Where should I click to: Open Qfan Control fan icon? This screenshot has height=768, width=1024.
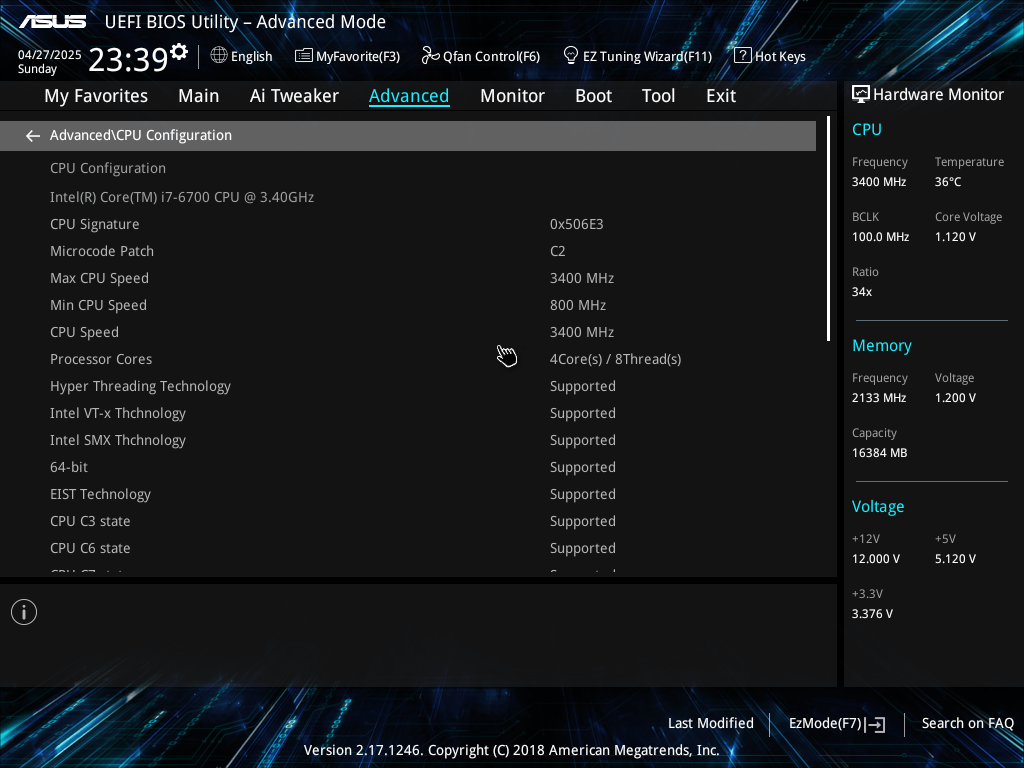tap(430, 56)
